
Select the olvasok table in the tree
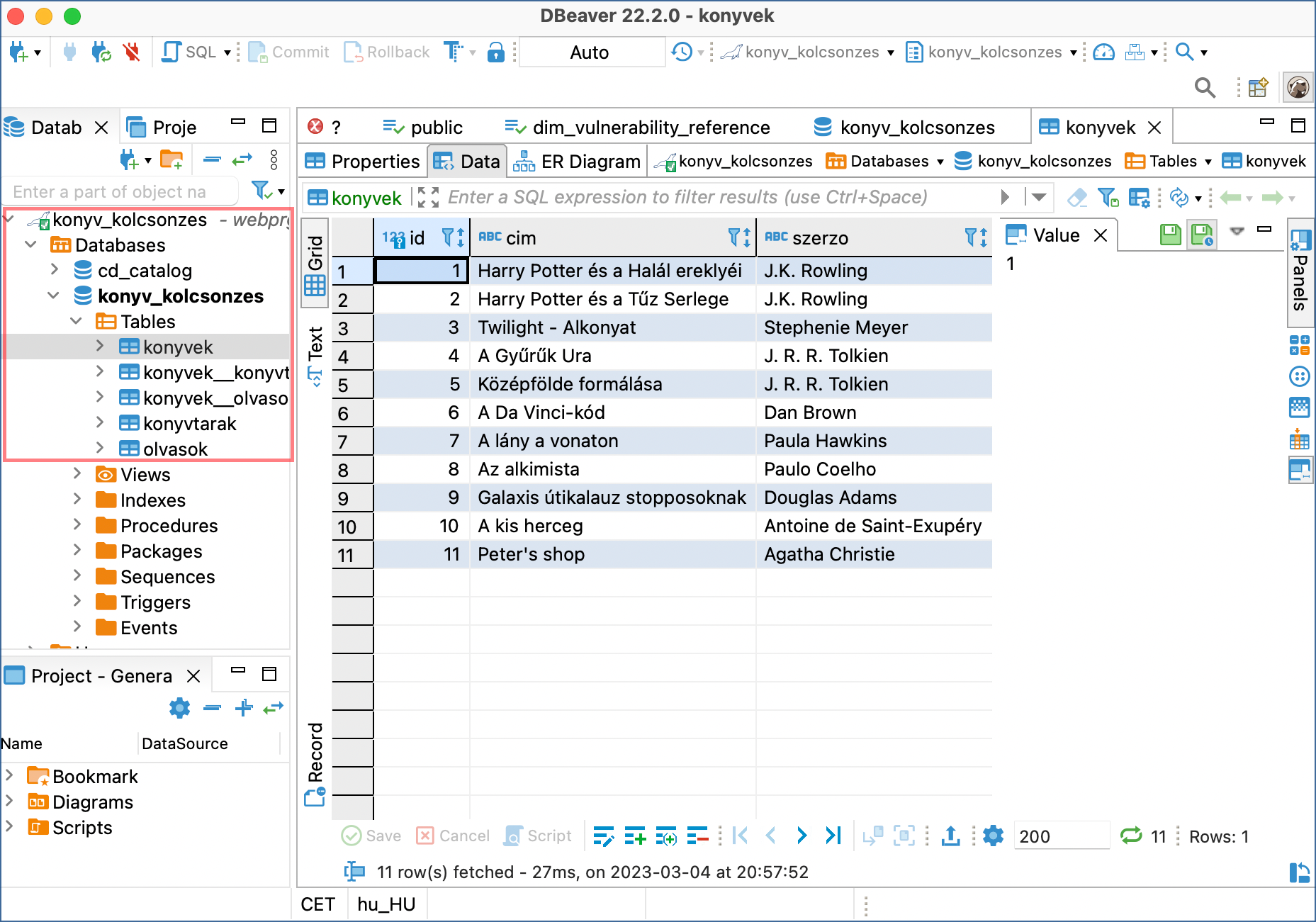click(175, 449)
